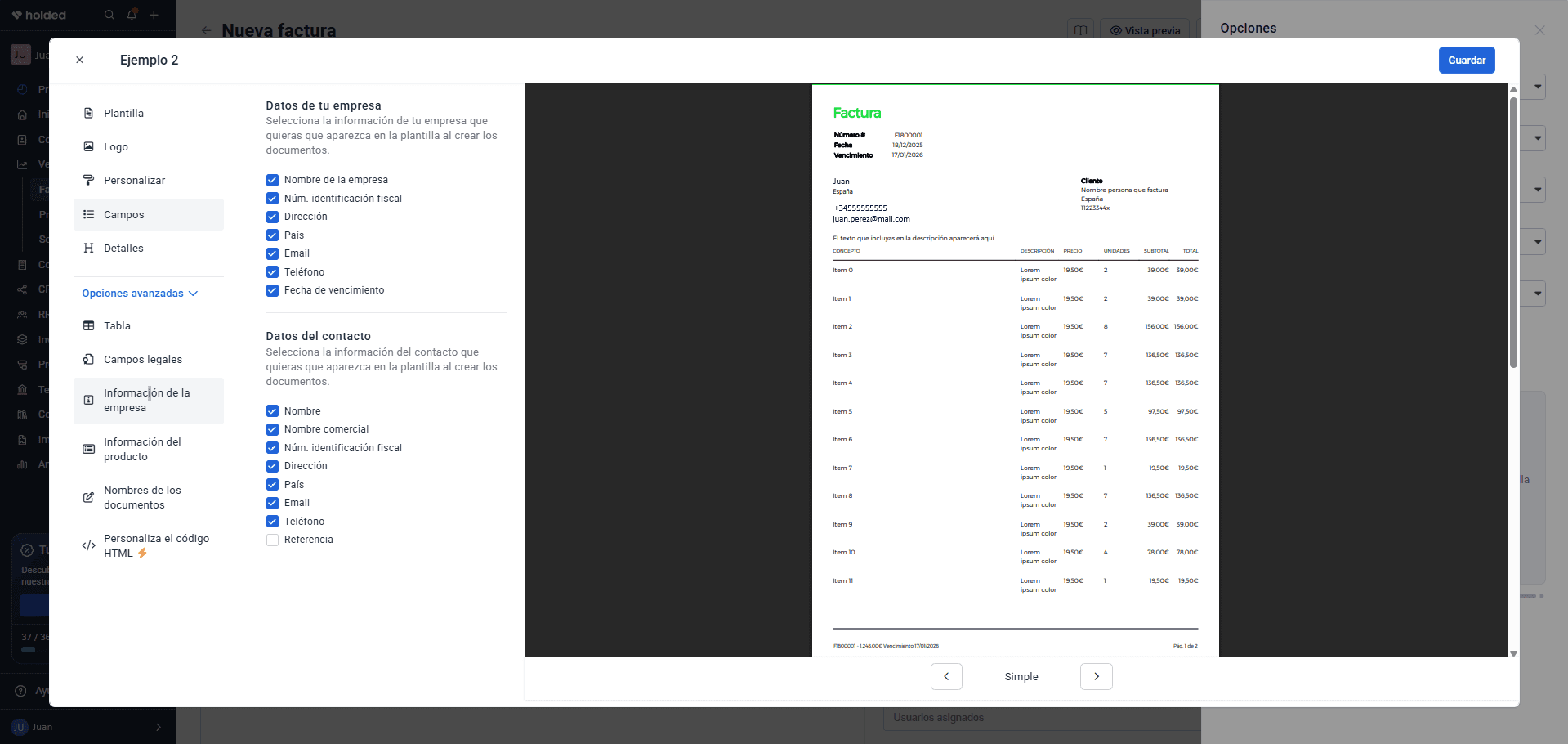The image size is (1568, 744).
Task: Click the Plantilla document icon
Action: [x=88, y=113]
